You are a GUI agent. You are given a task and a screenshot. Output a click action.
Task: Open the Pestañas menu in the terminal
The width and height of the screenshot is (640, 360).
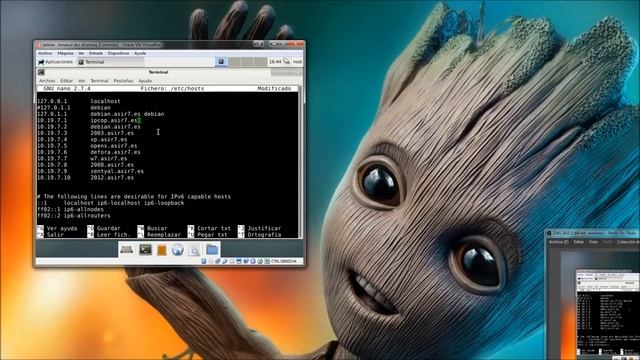(123, 81)
